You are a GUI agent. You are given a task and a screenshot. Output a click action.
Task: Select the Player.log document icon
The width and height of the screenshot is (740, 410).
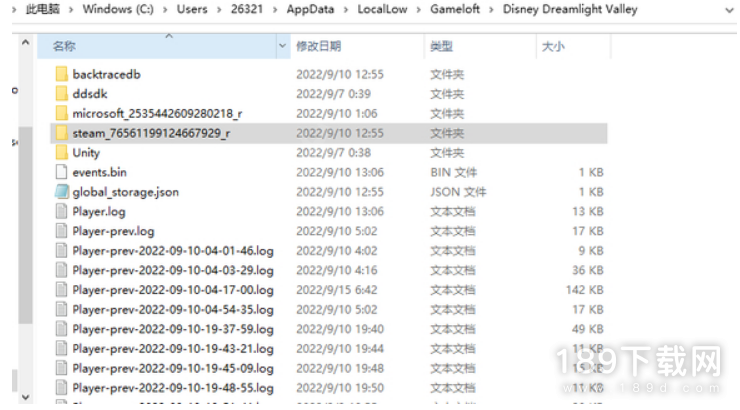click(x=61, y=211)
